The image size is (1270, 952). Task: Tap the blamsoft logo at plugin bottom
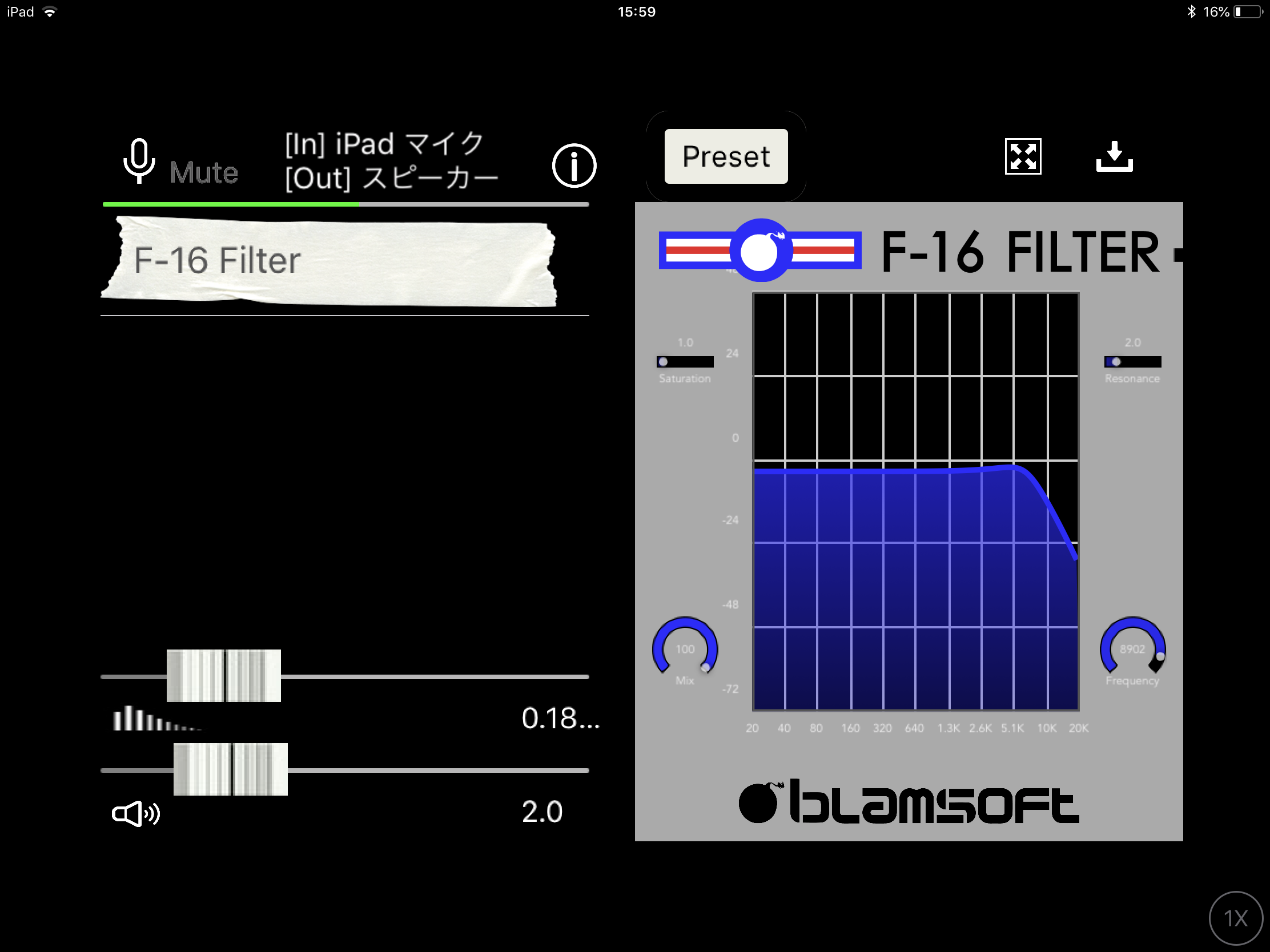coord(909,801)
